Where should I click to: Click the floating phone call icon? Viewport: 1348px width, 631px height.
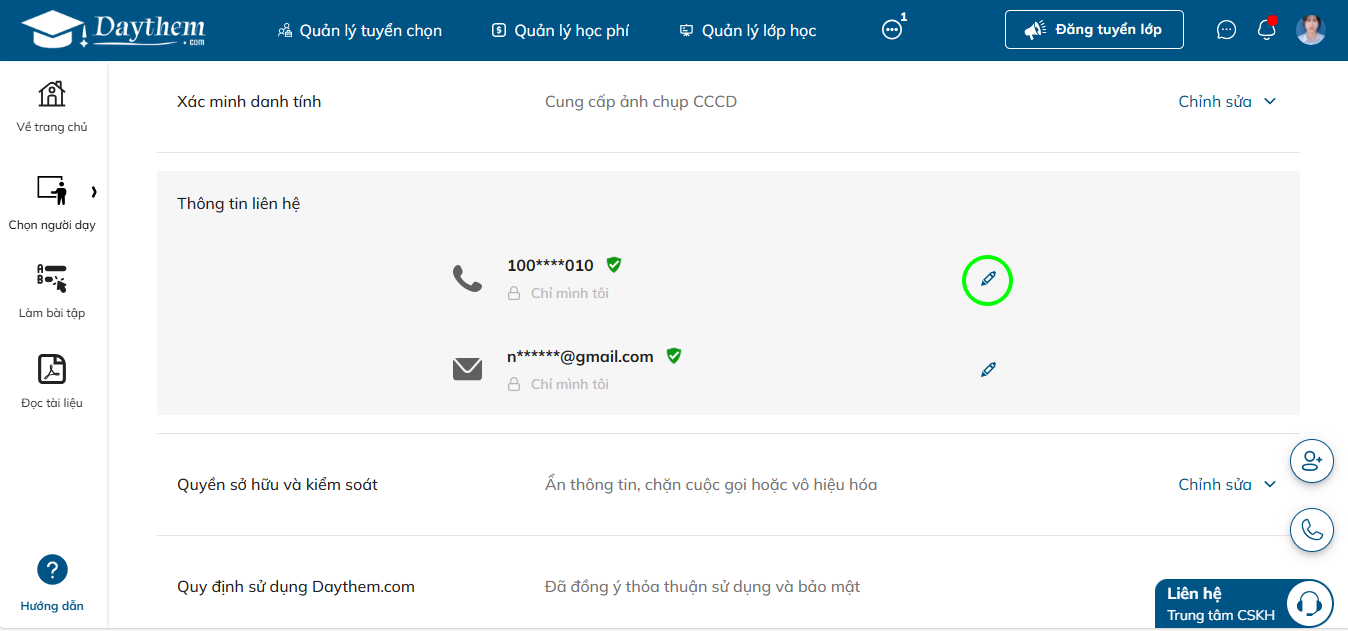coord(1312,529)
